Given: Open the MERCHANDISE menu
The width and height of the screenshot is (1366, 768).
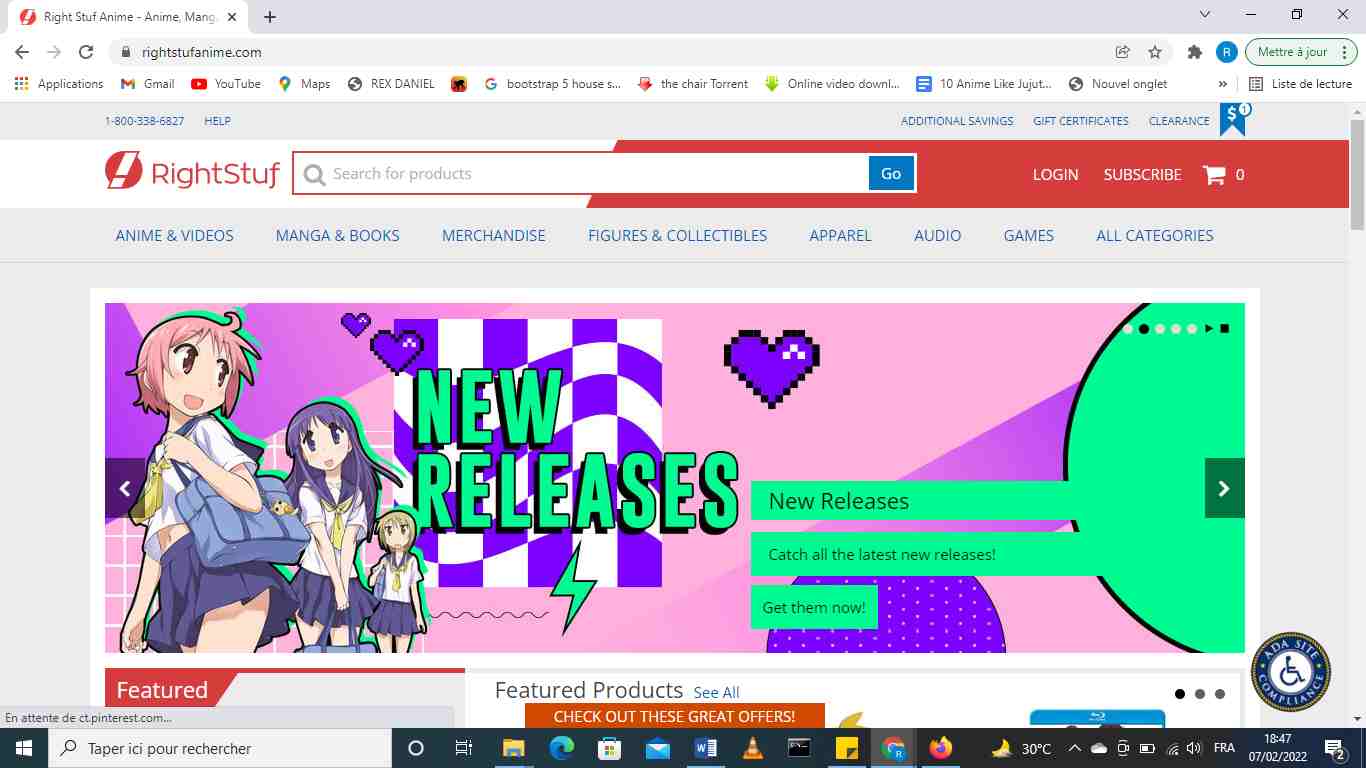Looking at the screenshot, I should 494,236.
